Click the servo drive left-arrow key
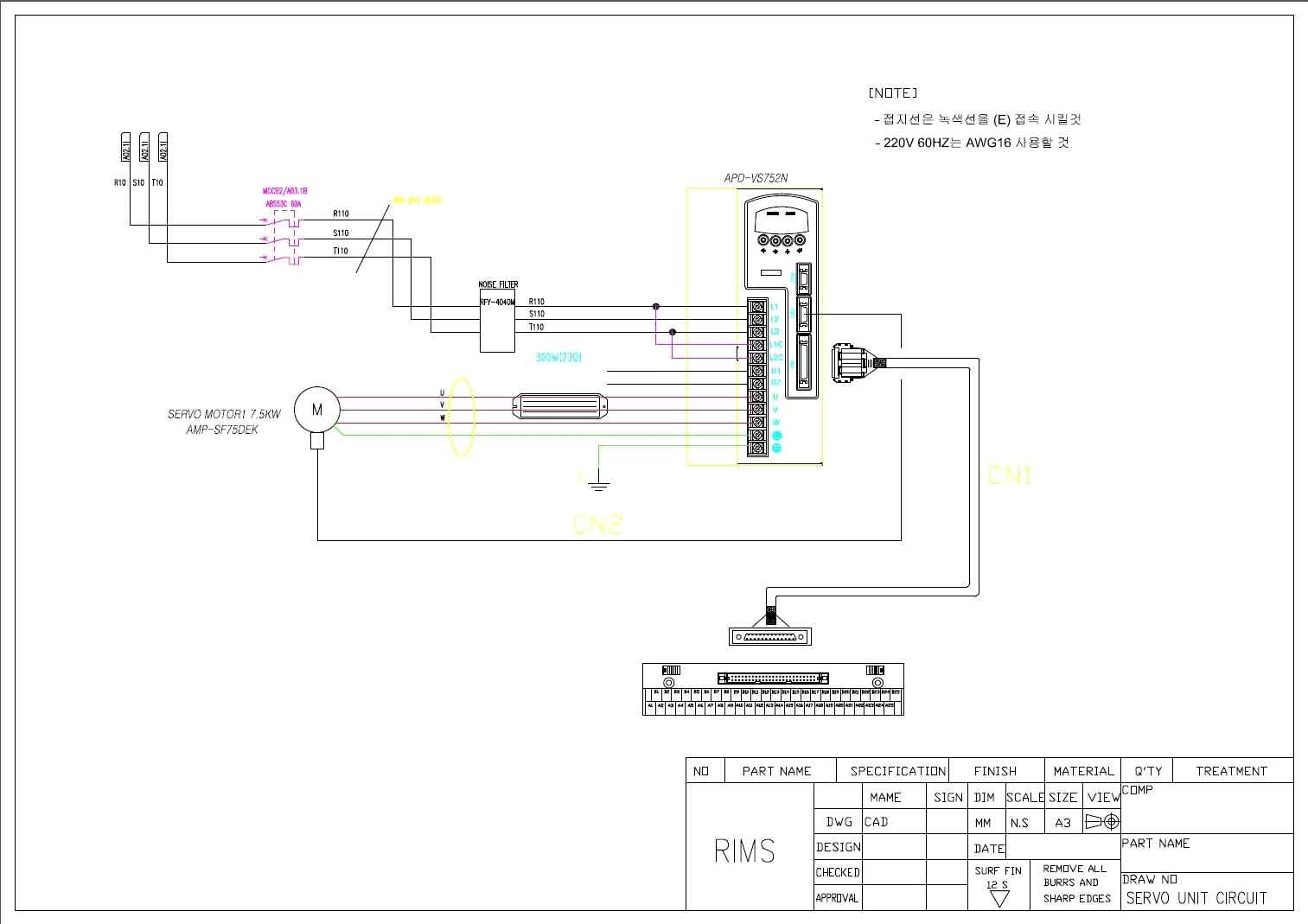The image size is (1308, 924). click(x=762, y=241)
